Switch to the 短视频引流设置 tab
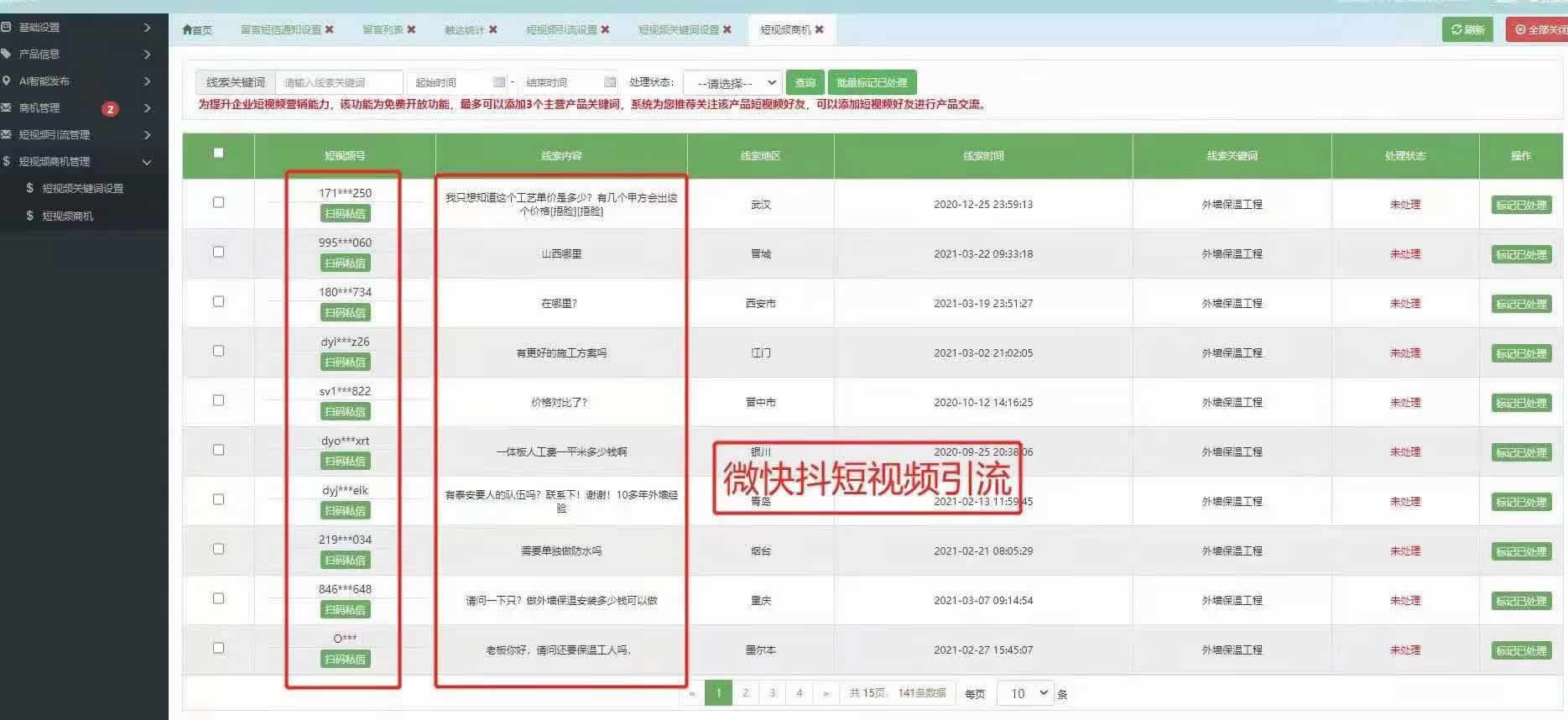Image resolution: width=1568 pixels, height=720 pixels. [562, 29]
